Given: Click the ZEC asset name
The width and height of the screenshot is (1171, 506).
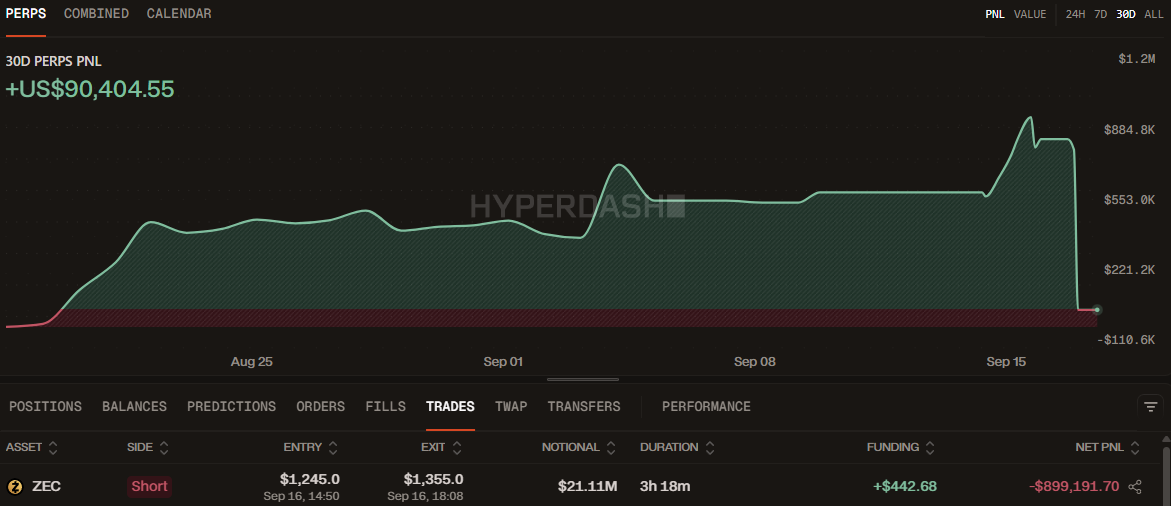Looking at the screenshot, I should tap(46, 487).
